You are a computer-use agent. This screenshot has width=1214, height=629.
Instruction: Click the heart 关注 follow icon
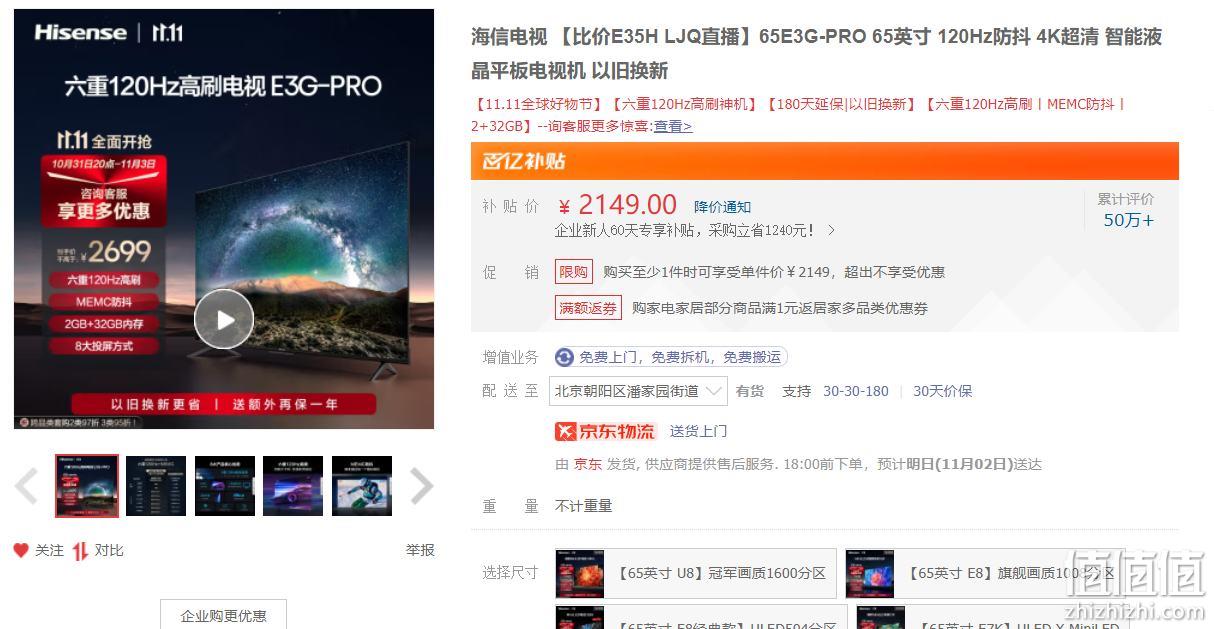click(21, 550)
